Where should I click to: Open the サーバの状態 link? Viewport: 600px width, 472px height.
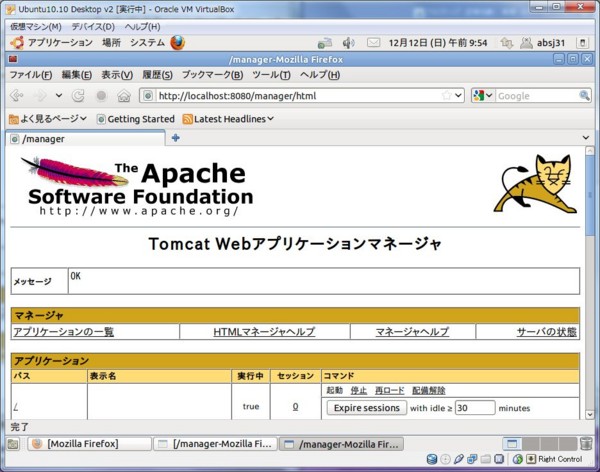coord(546,332)
